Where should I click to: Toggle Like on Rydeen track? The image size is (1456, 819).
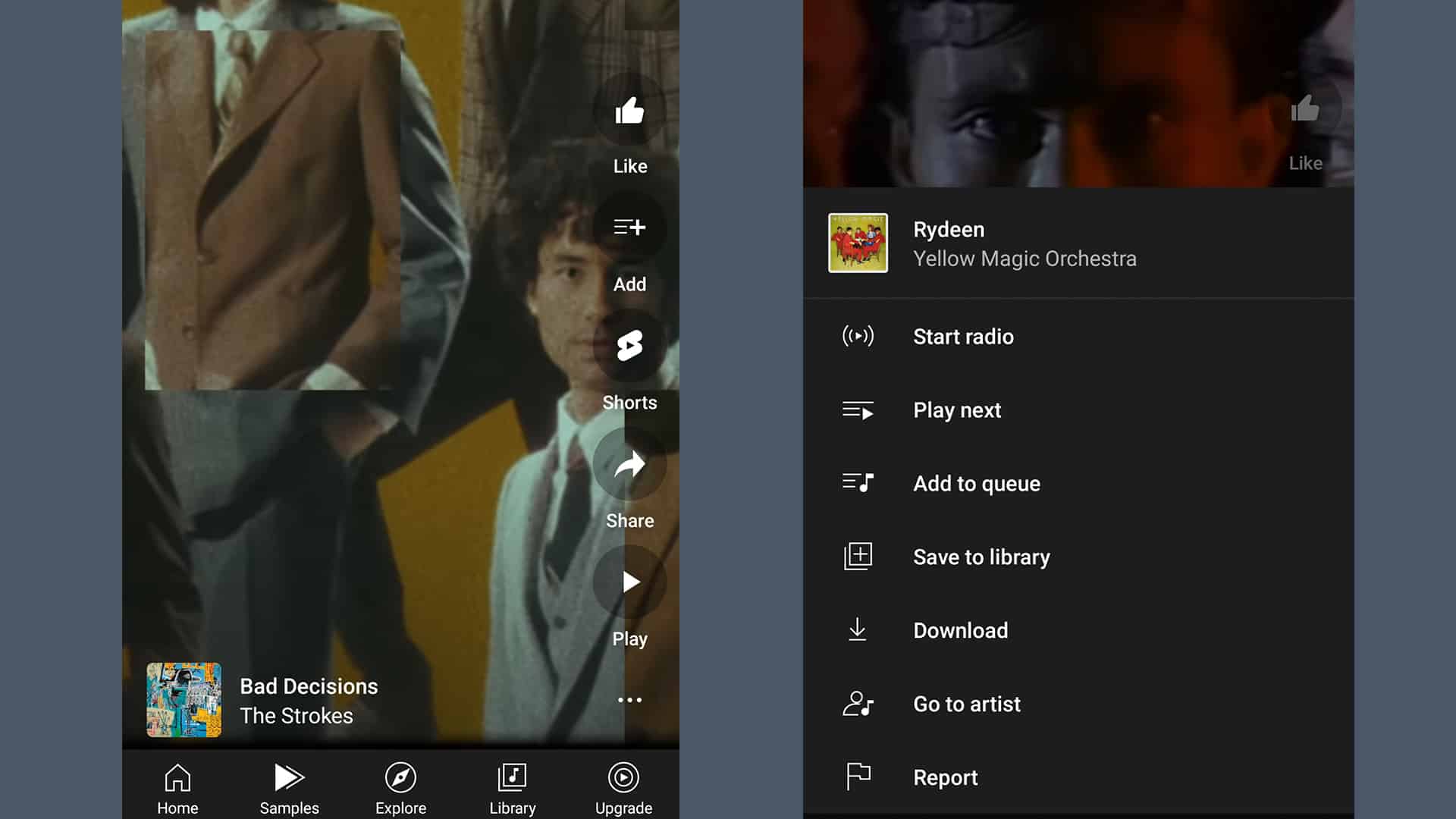pyautogui.click(x=1305, y=110)
